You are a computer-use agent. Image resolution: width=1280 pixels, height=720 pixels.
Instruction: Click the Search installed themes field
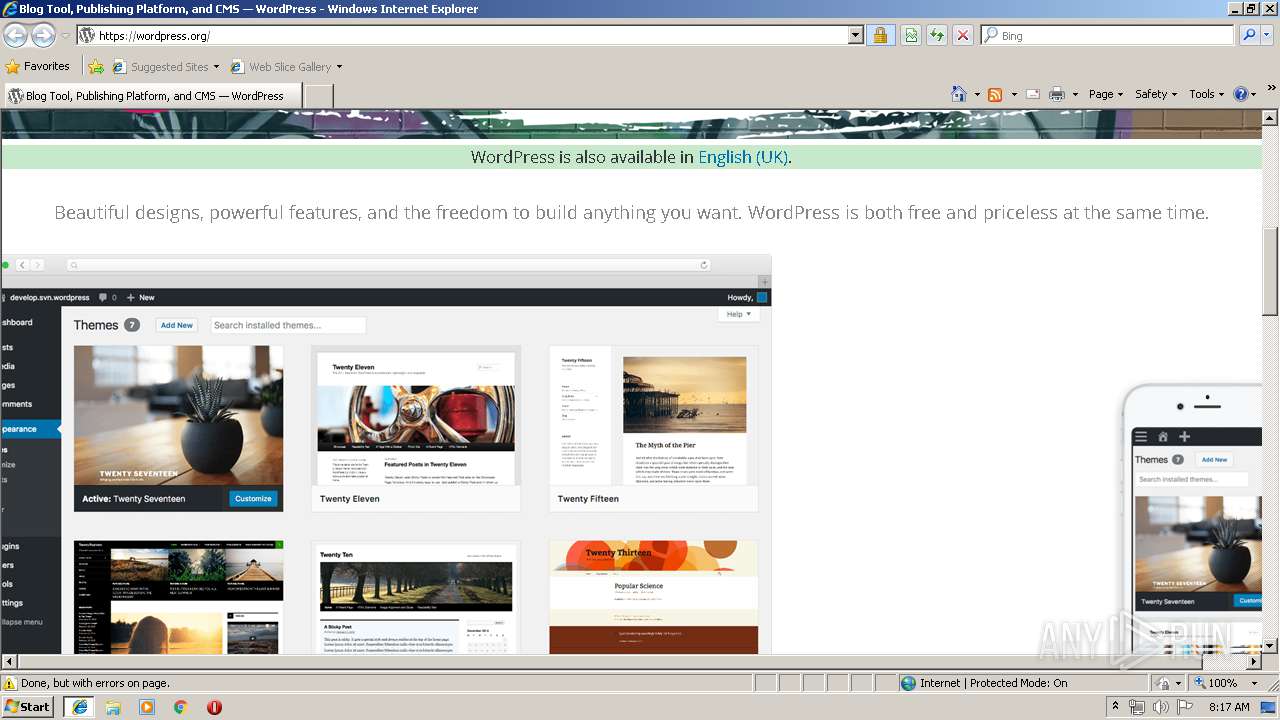point(288,325)
